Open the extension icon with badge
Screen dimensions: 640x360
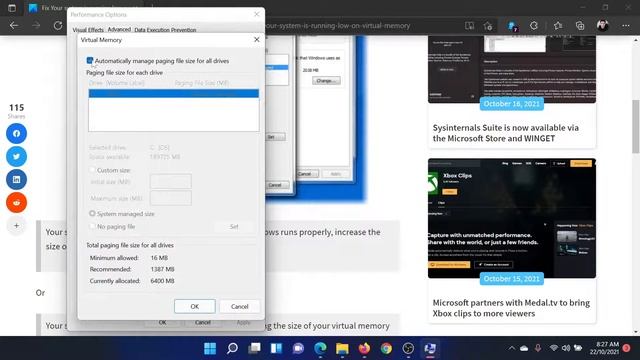(x=512, y=26)
